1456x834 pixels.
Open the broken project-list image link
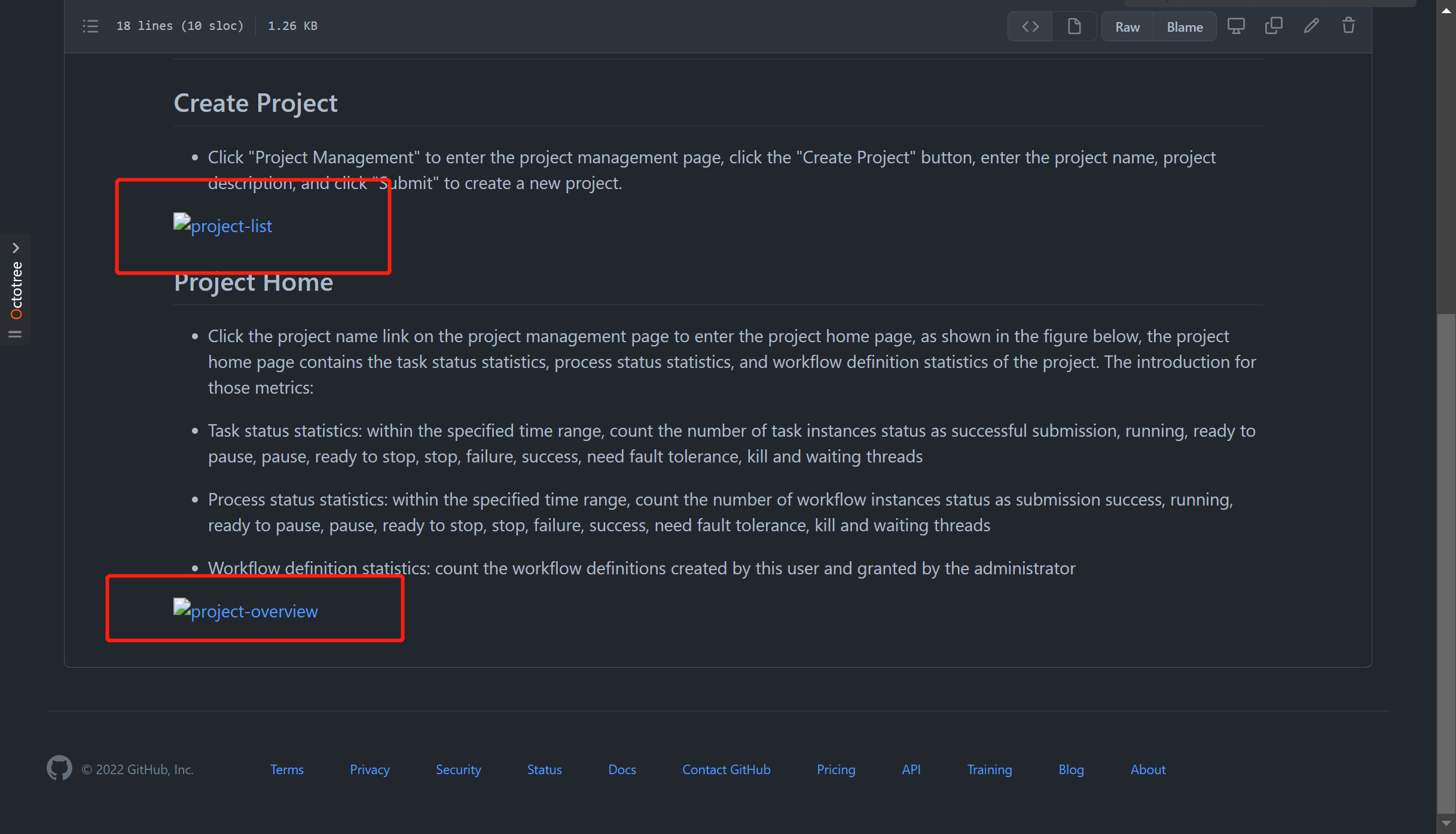pyautogui.click(x=222, y=226)
